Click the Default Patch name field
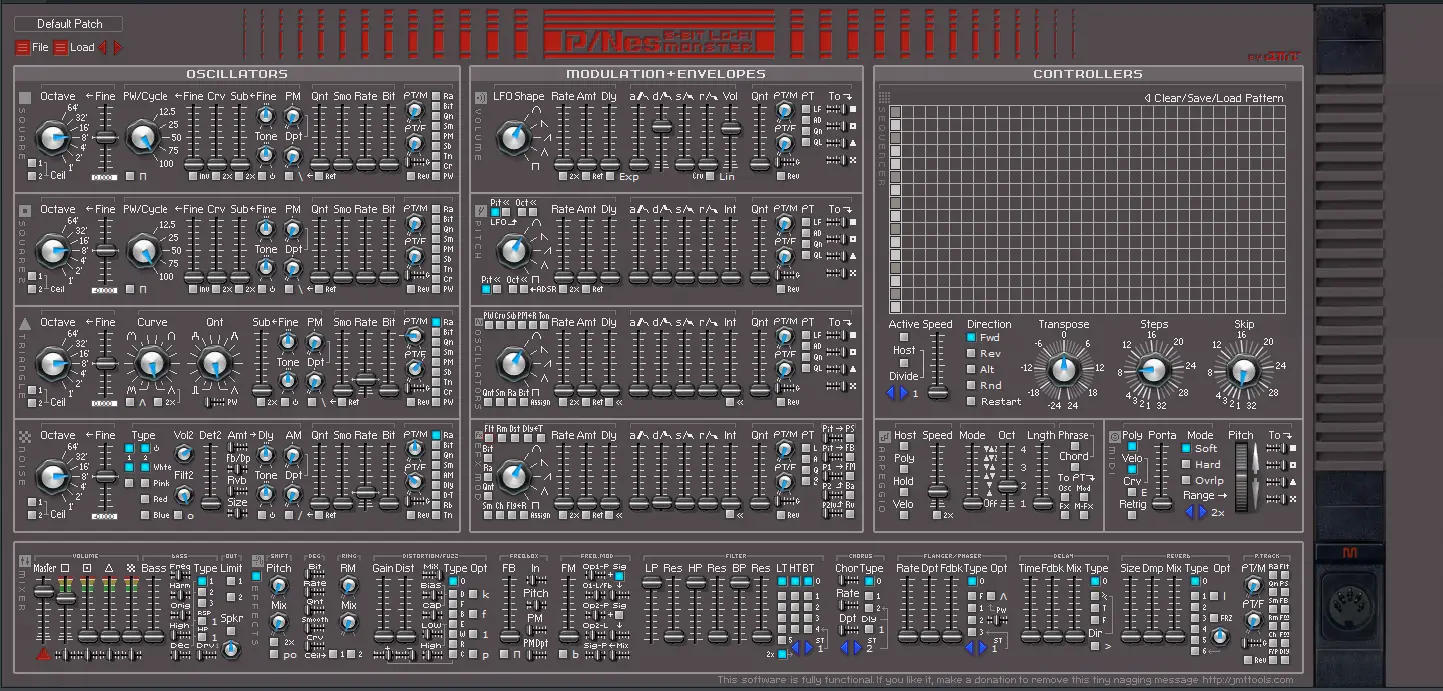The width and height of the screenshot is (1443, 691). (69, 23)
